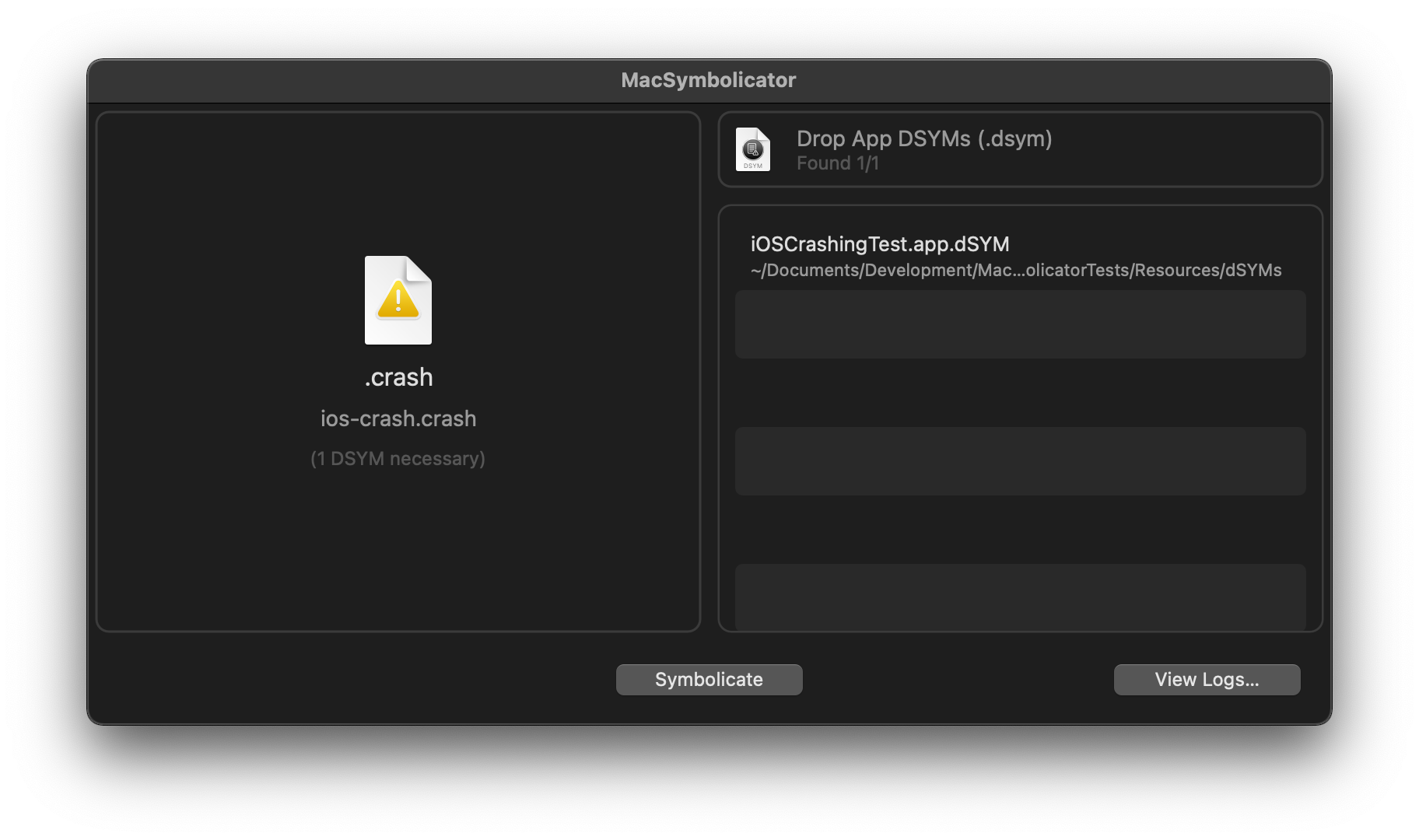Click the (1 DSYM necessary) label
This screenshot has height=840, width=1419.
[398, 459]
